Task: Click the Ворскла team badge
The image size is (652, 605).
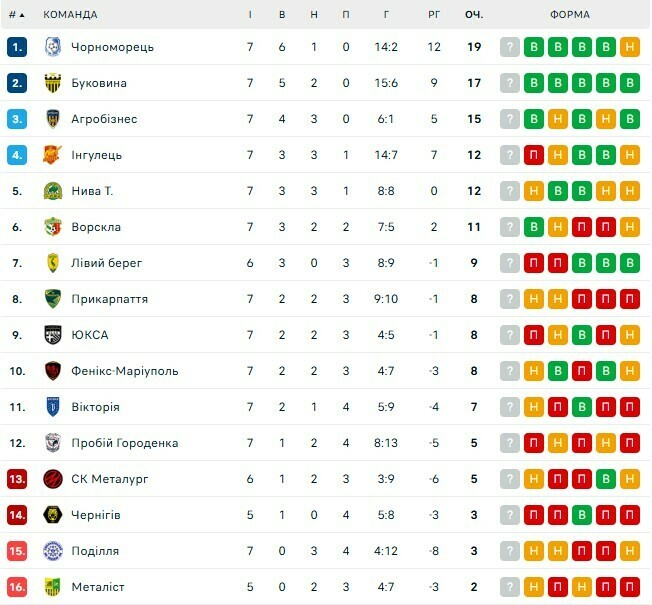Action: click(x=53, y=227)
